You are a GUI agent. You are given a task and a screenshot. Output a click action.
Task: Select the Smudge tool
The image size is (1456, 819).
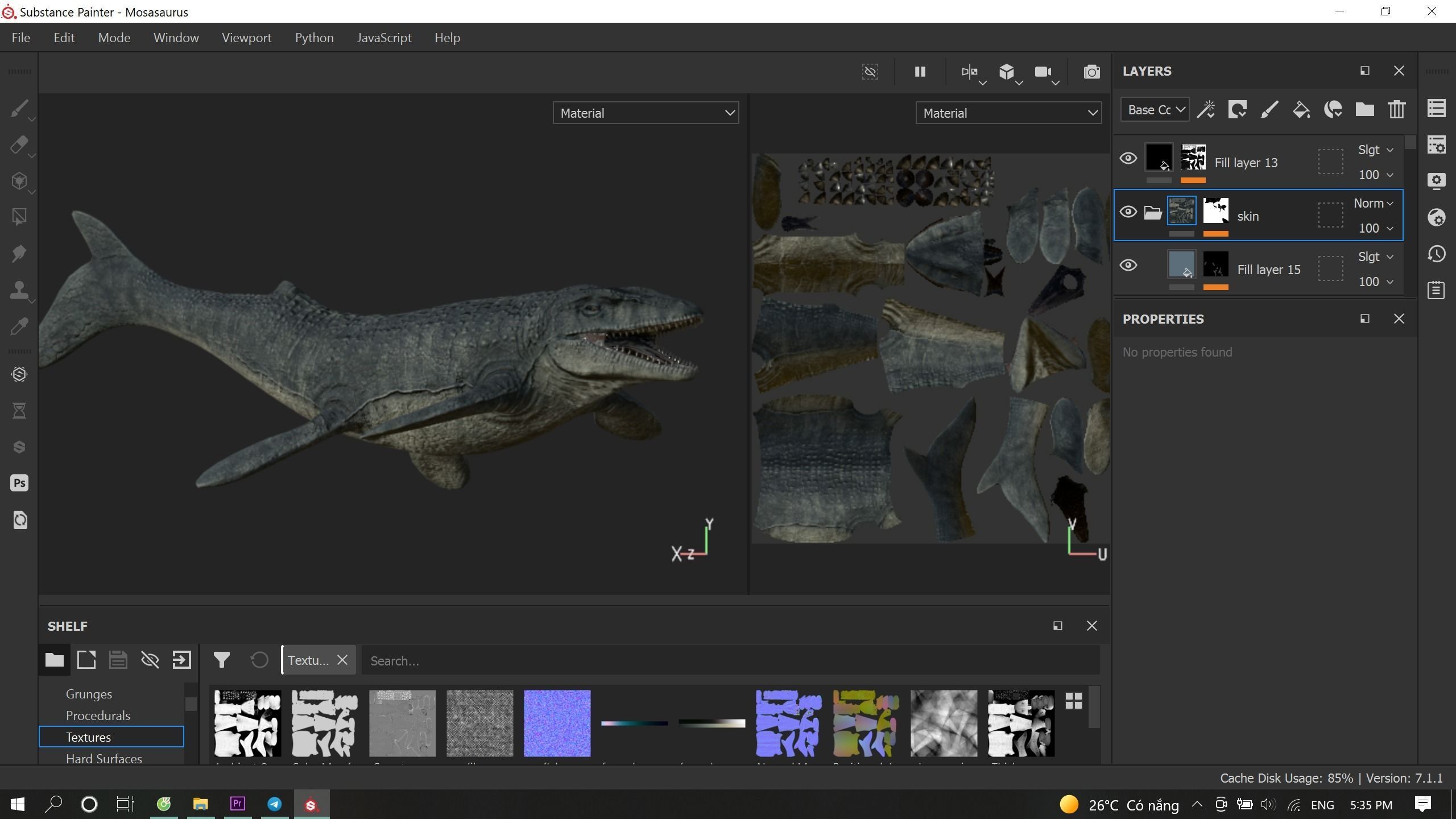coord(19,253)
